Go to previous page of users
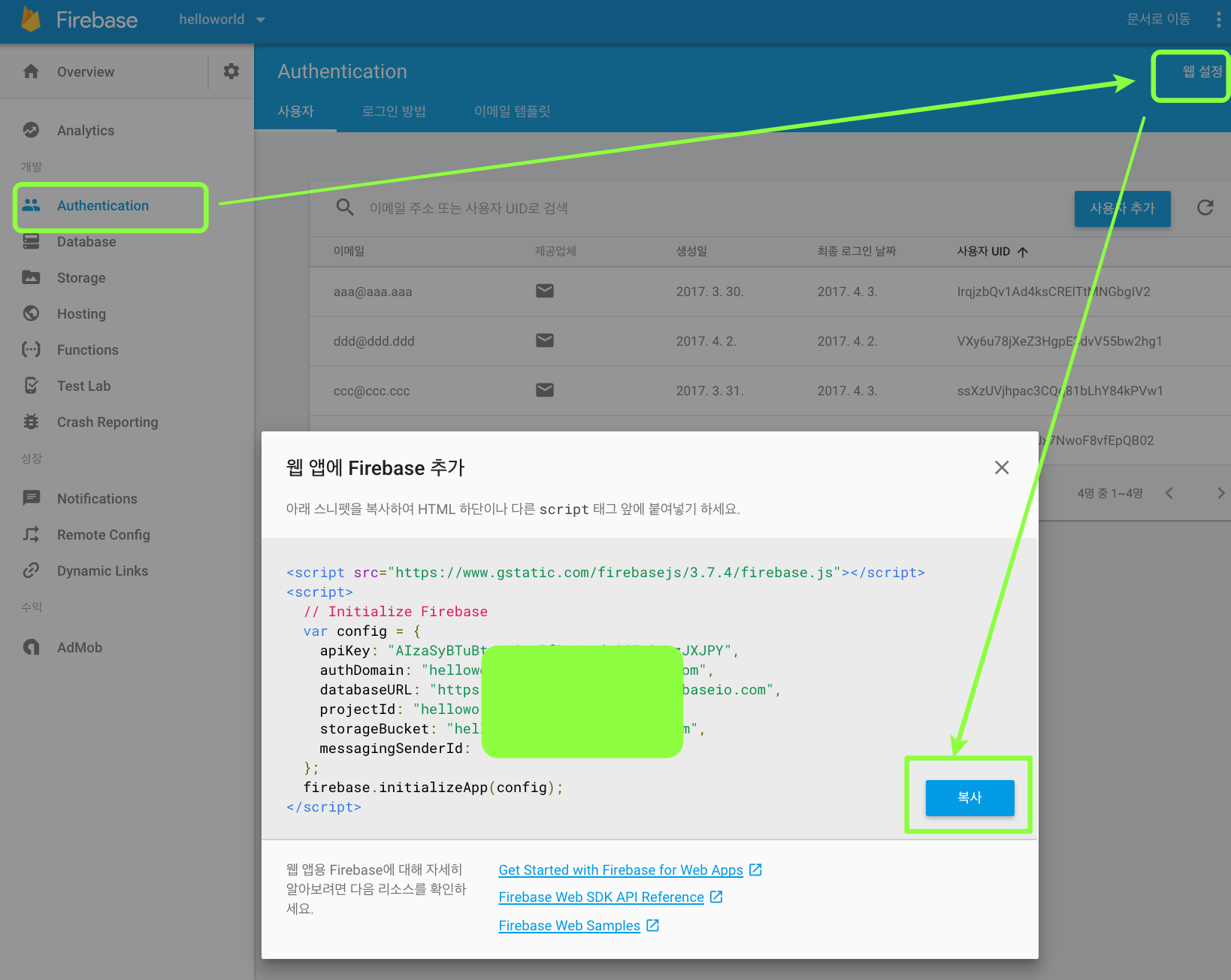The width and height of the screenshot is (1231, 980). click(x=1169, y=493)
